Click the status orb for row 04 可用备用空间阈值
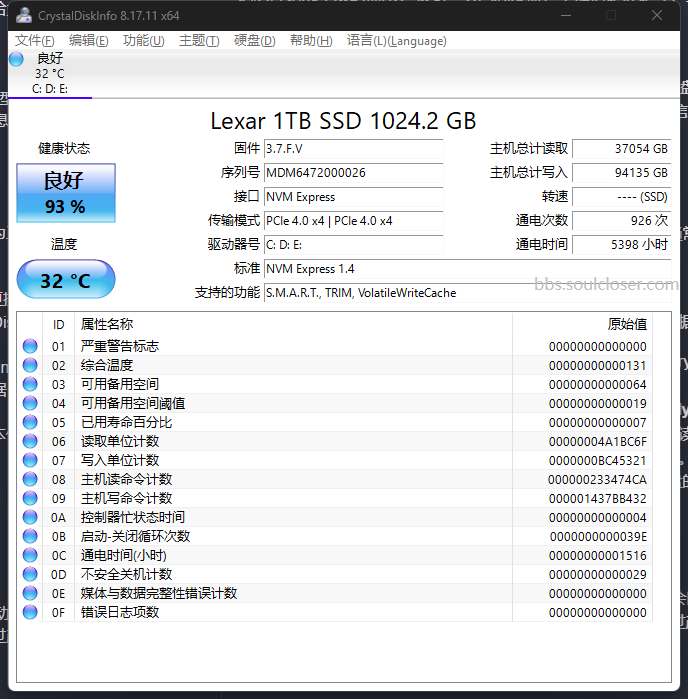 [30, 403]
